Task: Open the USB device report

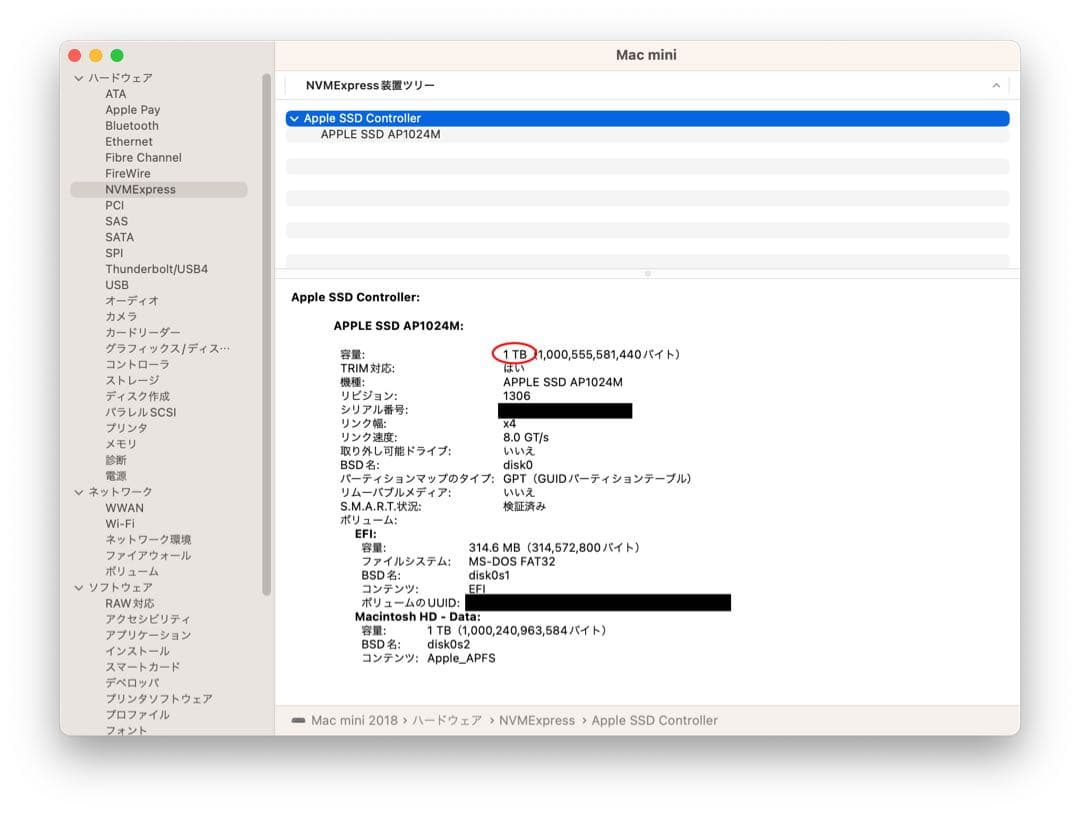Action: (118, 285)
